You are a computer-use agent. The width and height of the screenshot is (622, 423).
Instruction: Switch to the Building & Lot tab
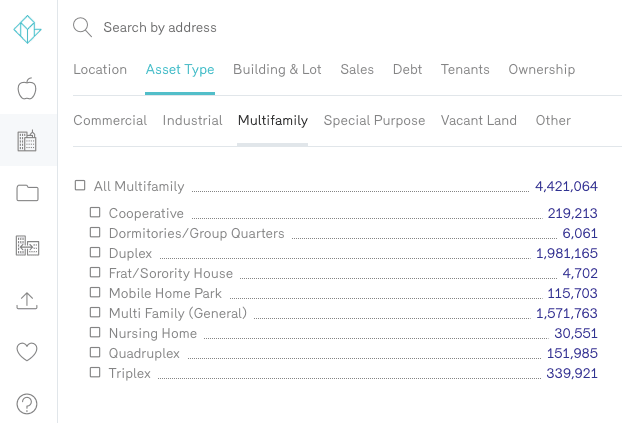(x=277, y=70)
